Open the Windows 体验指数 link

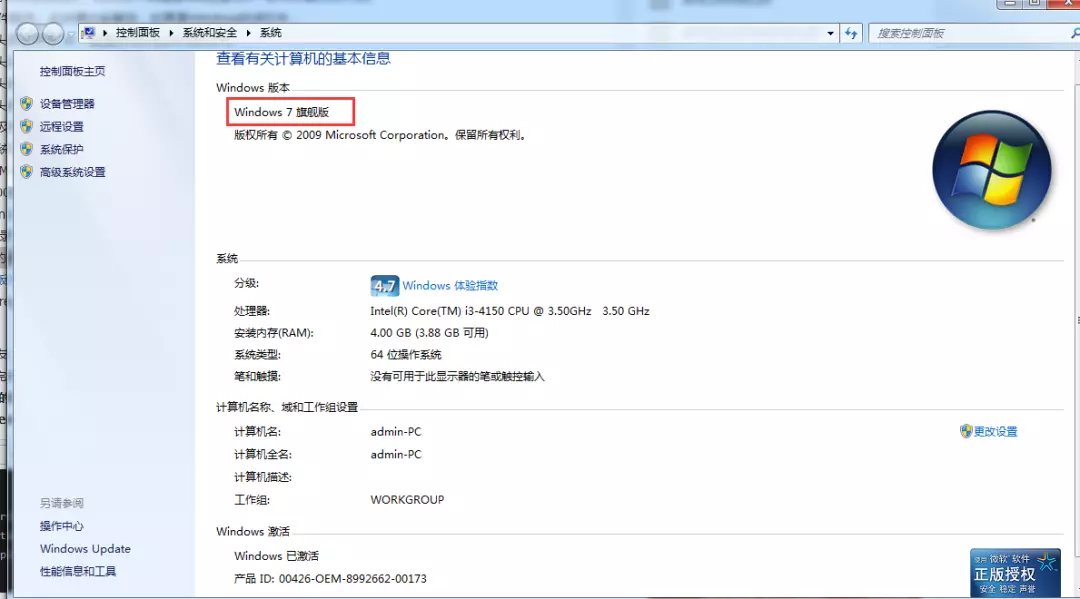pos(450,286)
